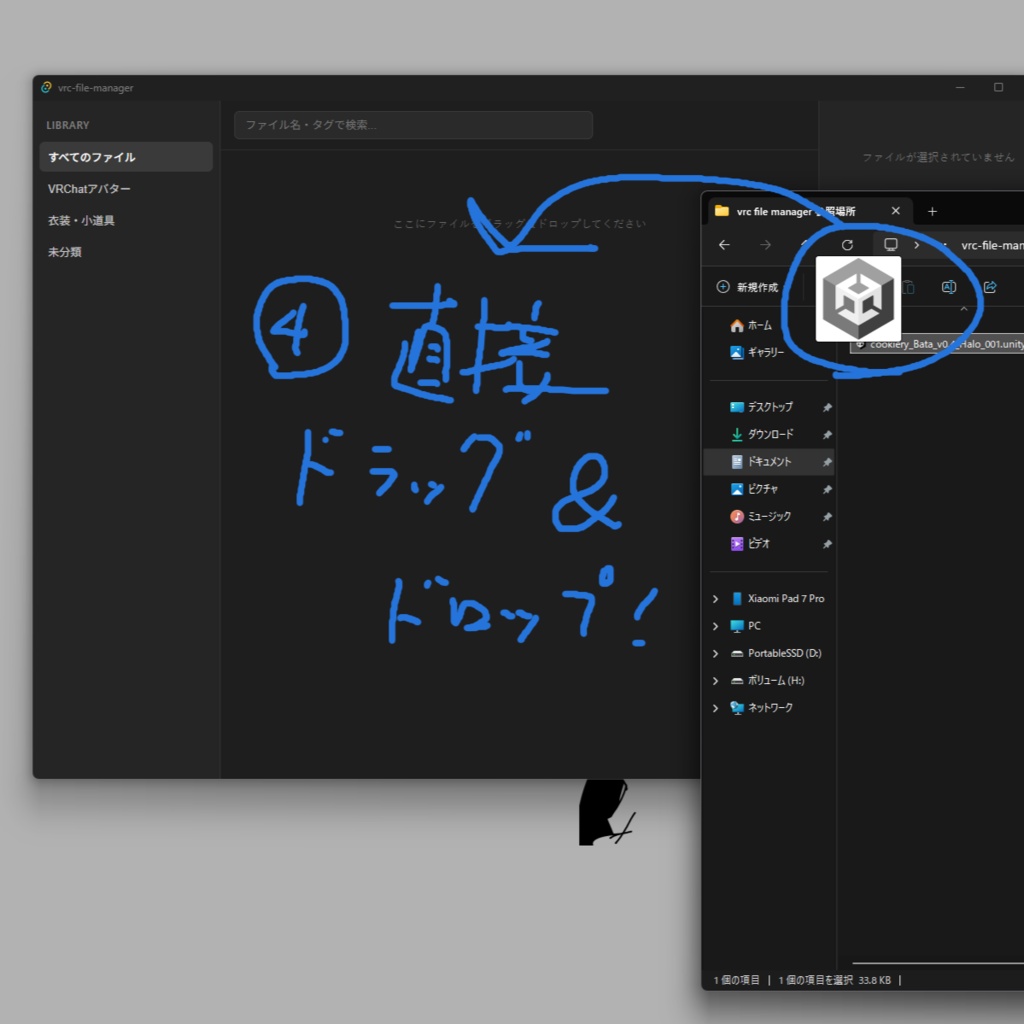Viewport: 1024px width, 1024px height.
Task: Open the VRChatアバター category
Action: coord(89,189)
